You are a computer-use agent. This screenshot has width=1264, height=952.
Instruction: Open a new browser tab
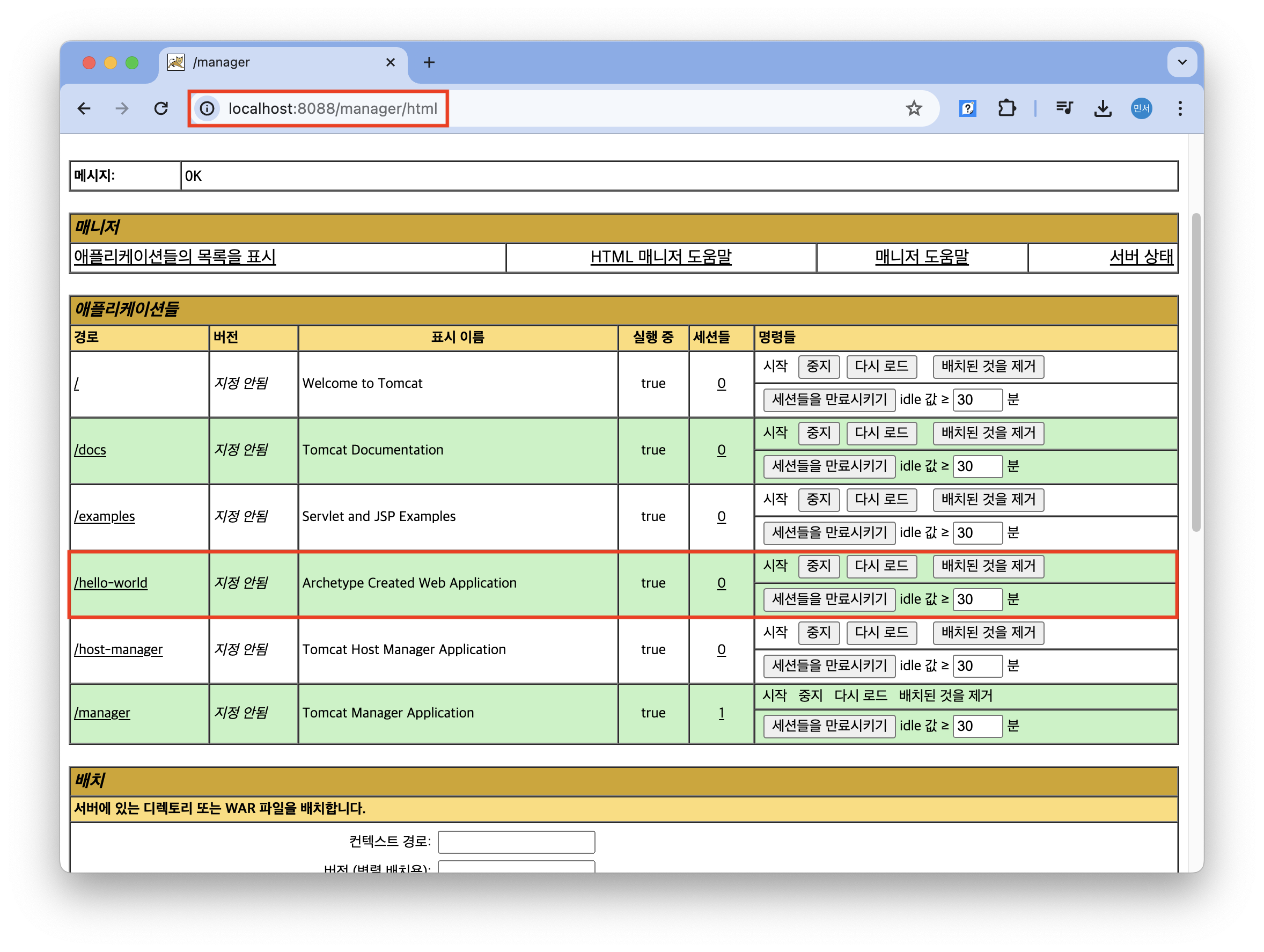point(429,62)
